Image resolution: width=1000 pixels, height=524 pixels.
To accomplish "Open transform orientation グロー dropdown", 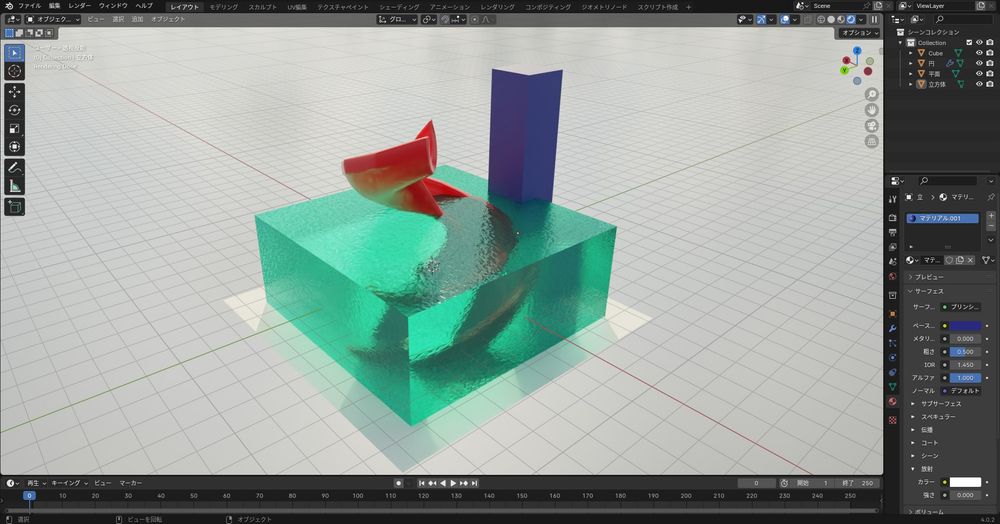I will point(397,20).
